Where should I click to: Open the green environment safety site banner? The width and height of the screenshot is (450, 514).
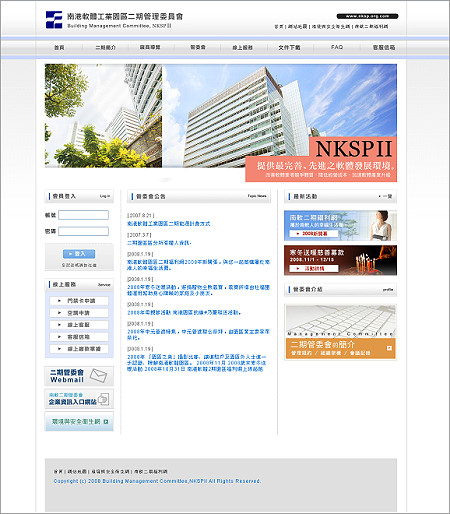pyautogui.click(x=79, y=421)
